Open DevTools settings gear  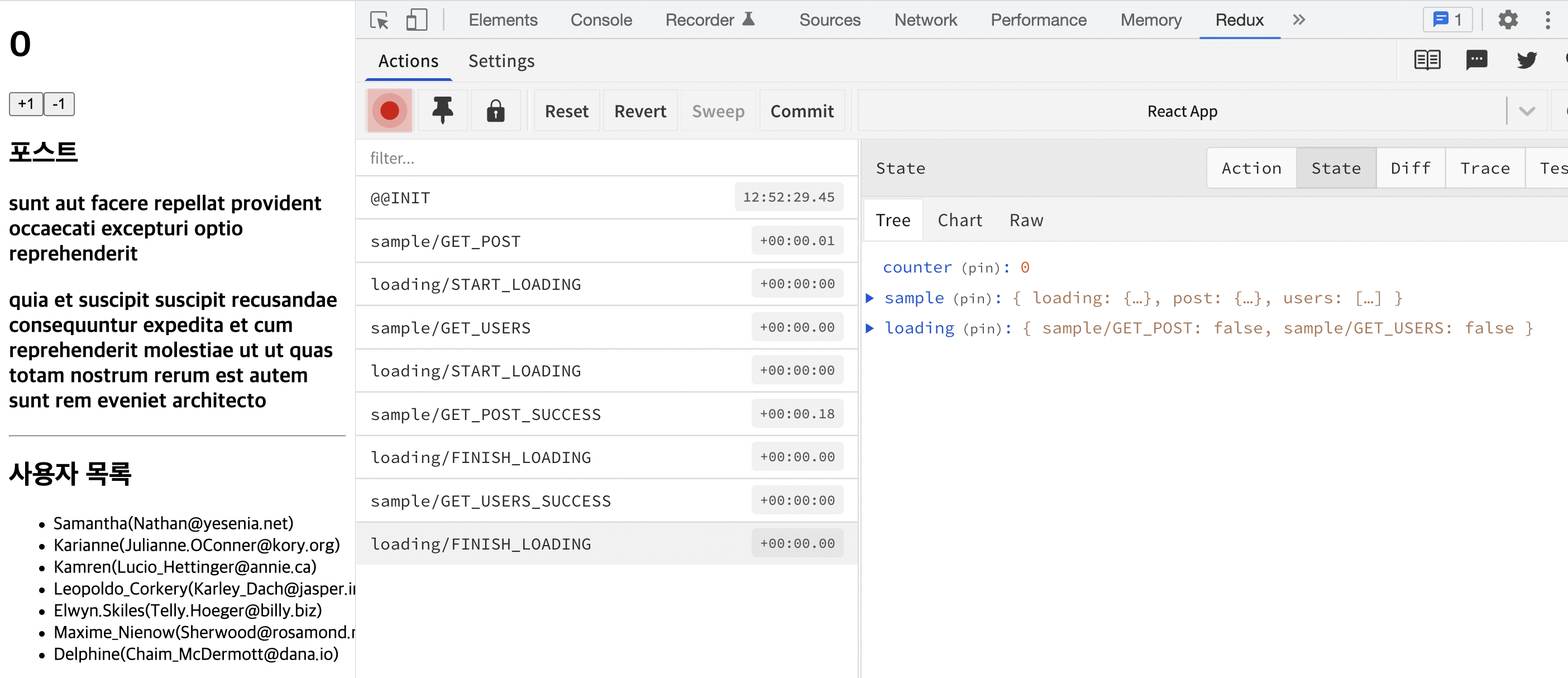[1508, 20]
